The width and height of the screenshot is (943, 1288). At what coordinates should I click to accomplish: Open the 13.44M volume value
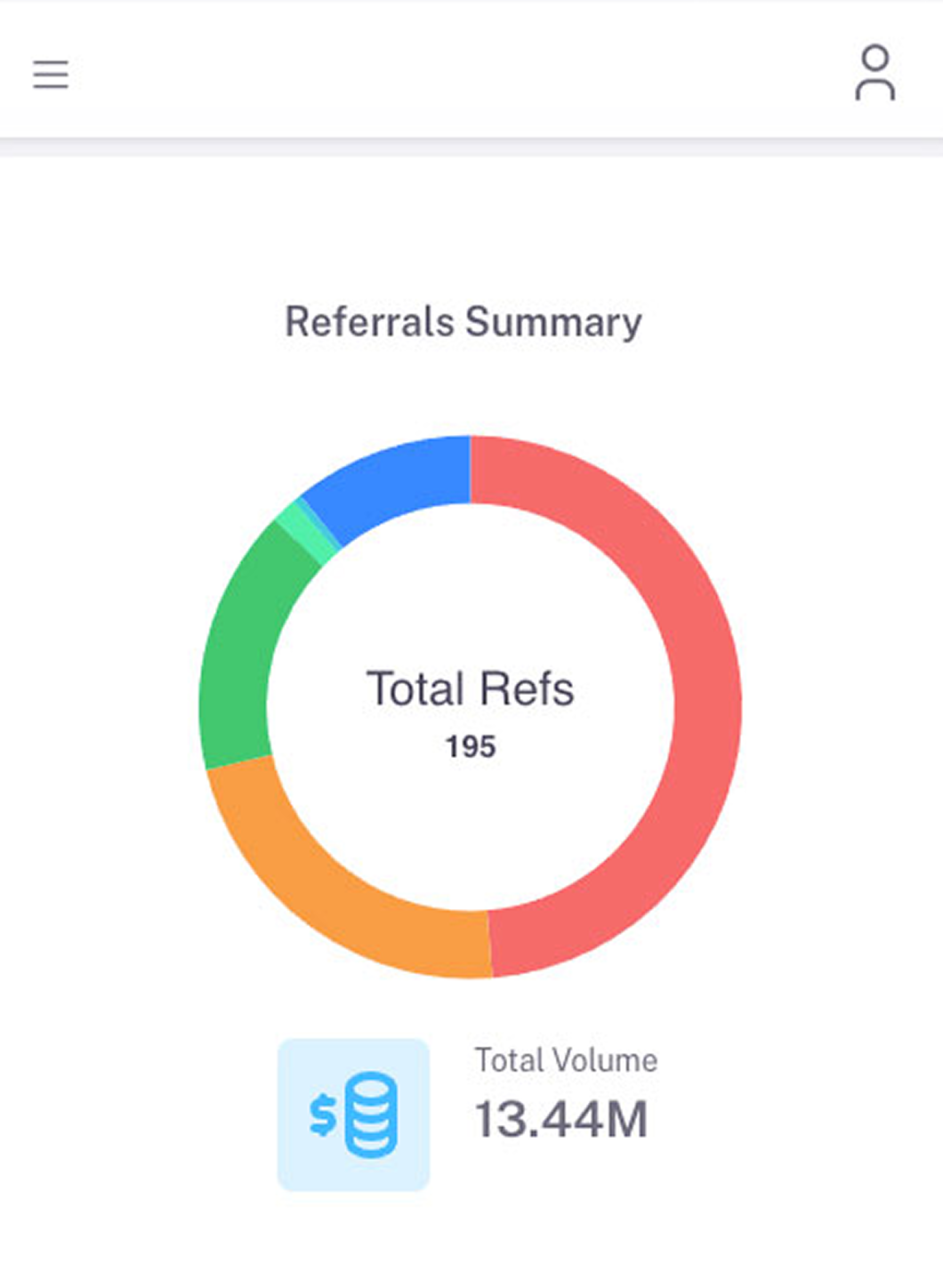(561, 1119)
